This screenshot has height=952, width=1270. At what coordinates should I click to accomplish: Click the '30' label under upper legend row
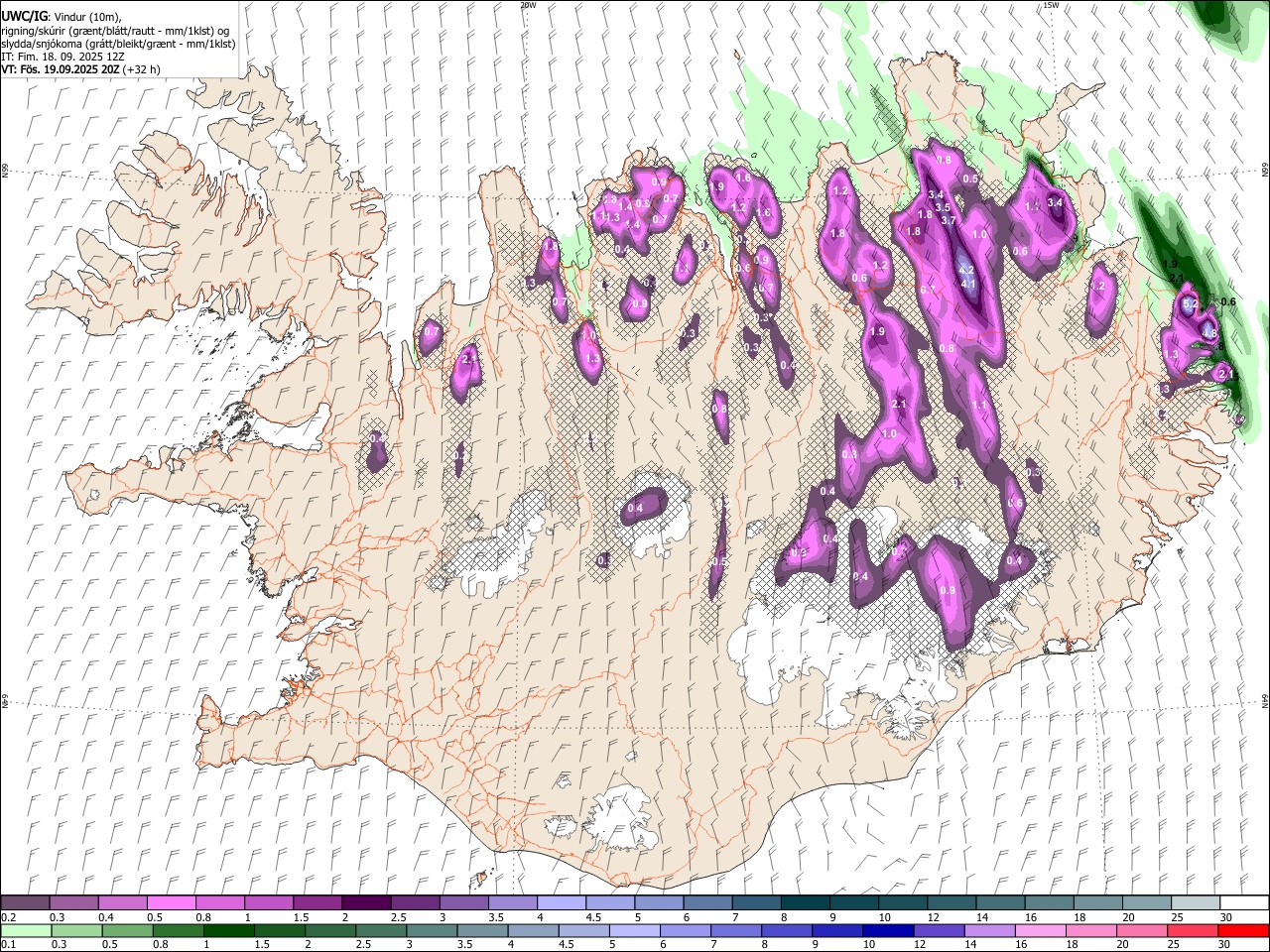1226,917
